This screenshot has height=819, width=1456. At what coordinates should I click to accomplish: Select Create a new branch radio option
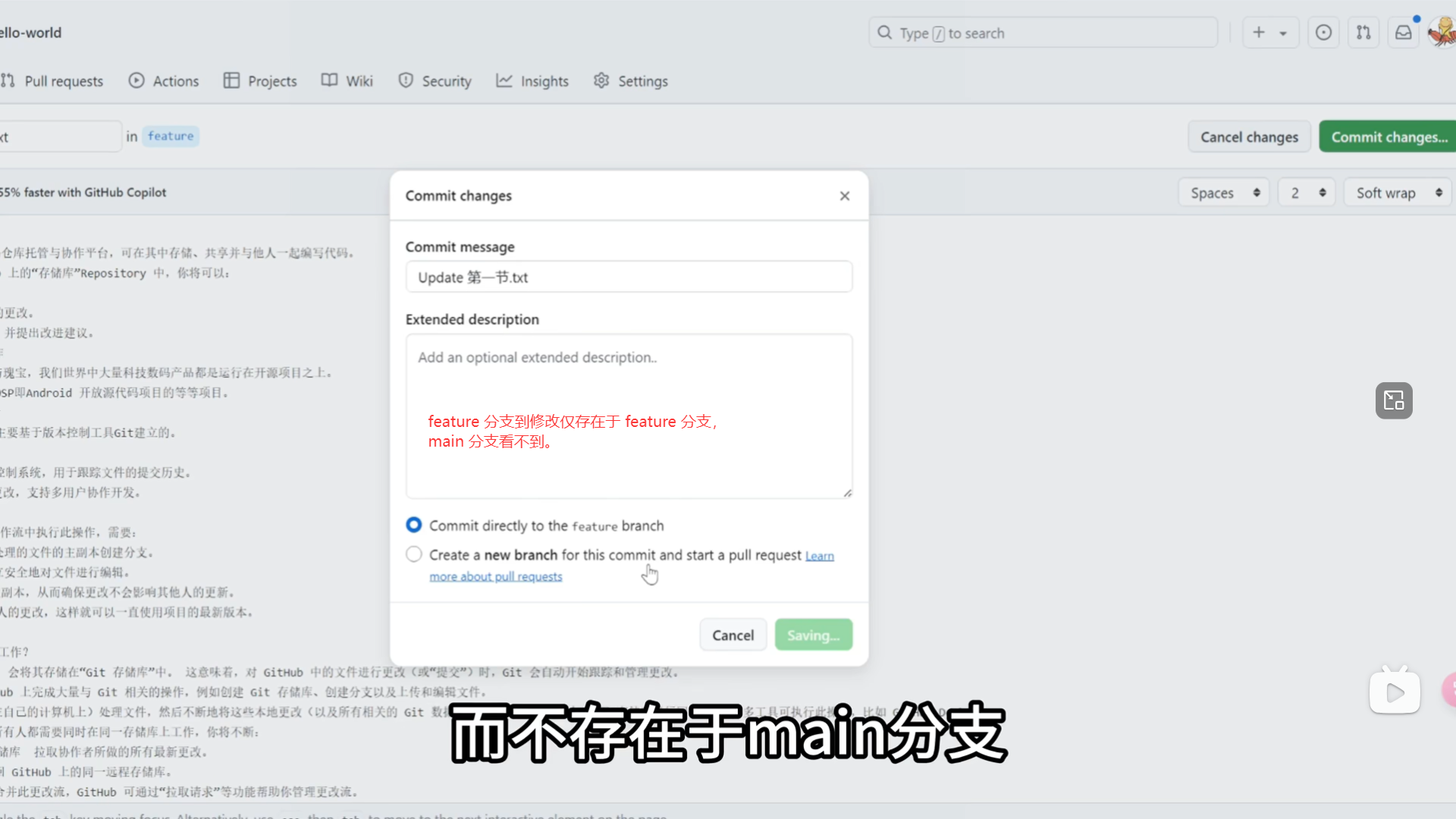click(x=414, y=554)
